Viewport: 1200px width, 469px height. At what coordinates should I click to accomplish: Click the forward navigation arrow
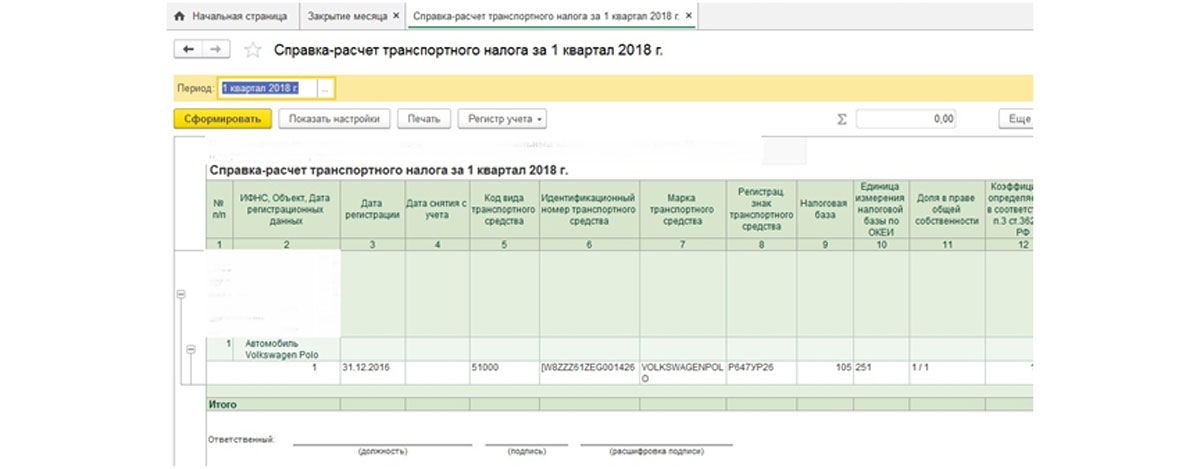point(214,49)
